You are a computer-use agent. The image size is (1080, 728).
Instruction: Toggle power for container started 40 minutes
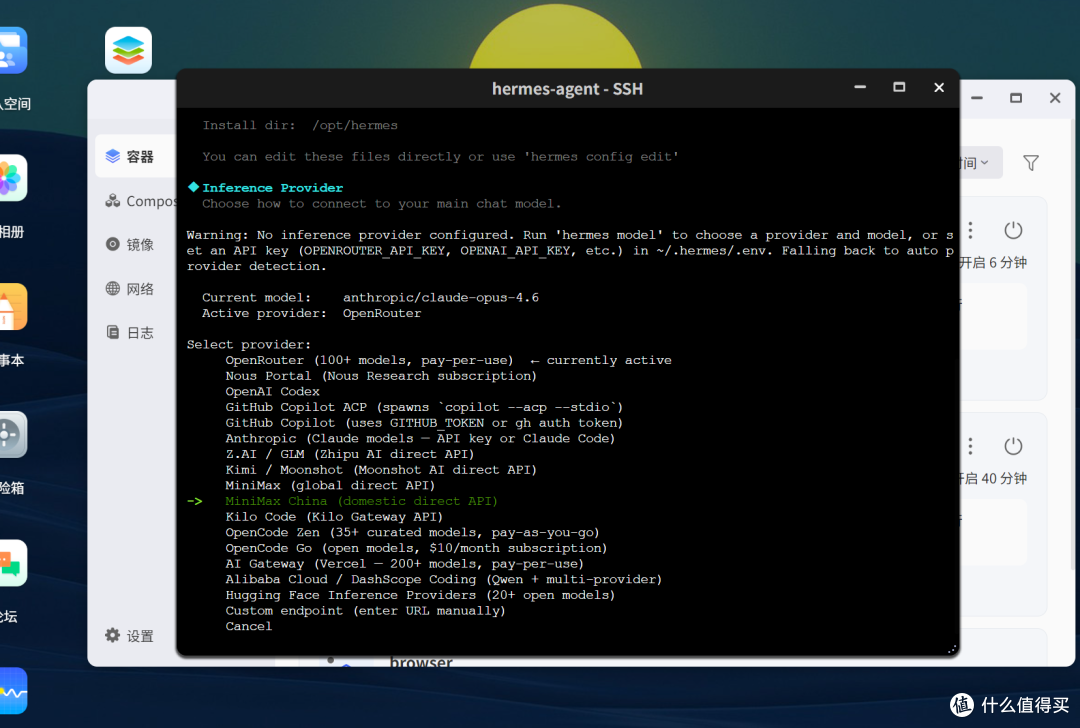[x=1013, y=446]
